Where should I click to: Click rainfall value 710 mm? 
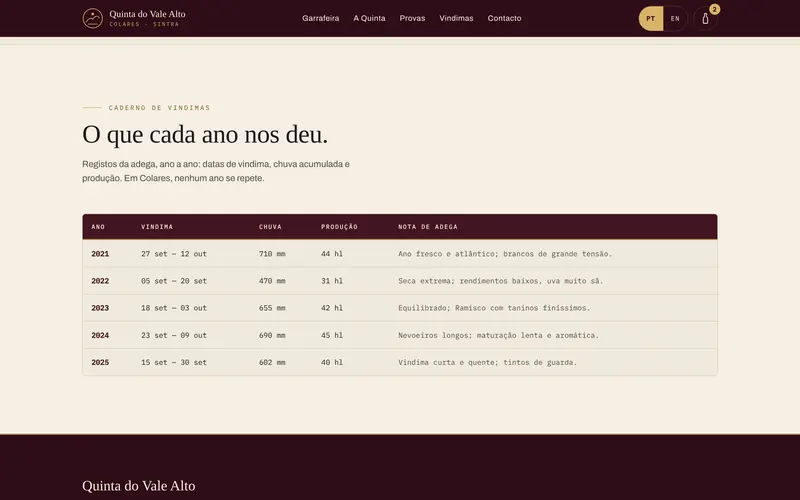(x=272, y=254)
